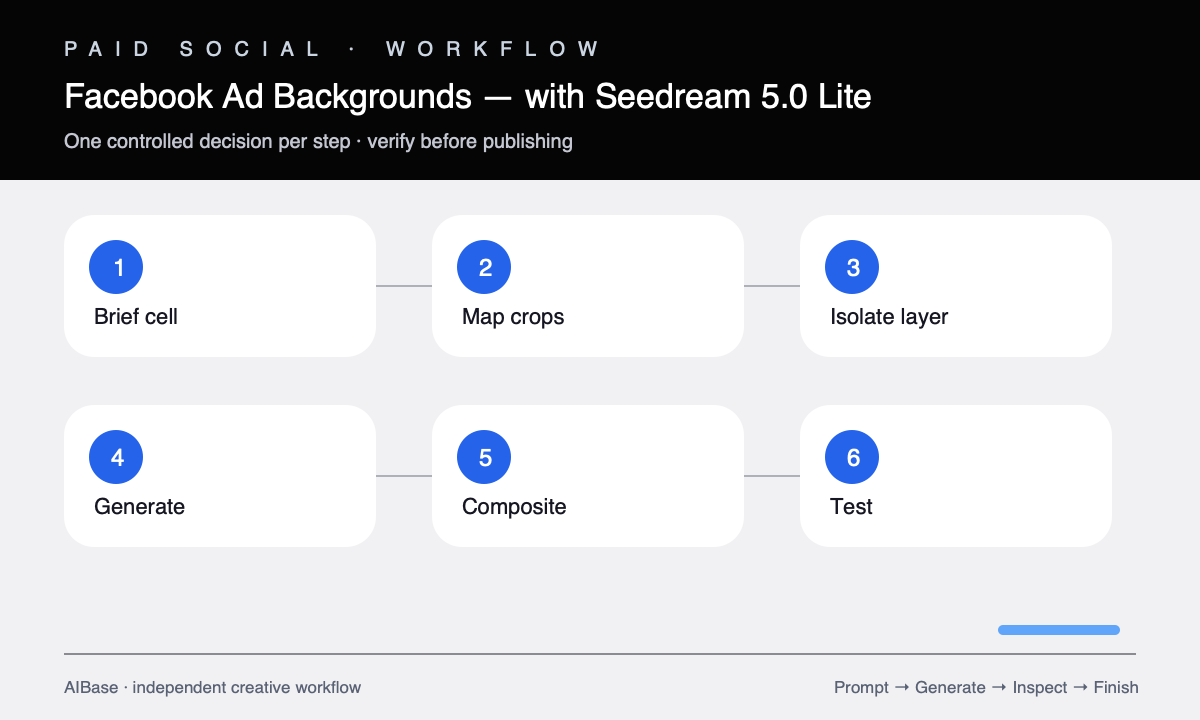
Task: Click the 'AIBase · independent creative workflow' footer
Action: [212, 687]
